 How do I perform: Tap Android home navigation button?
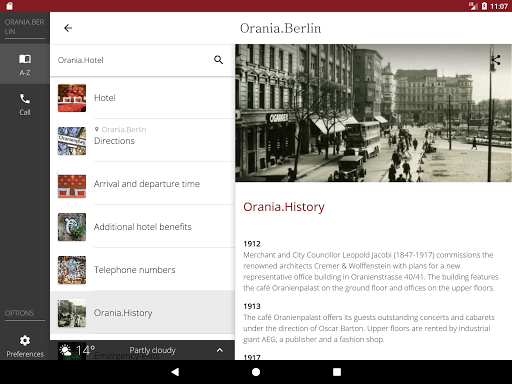(x=256, y=372)
